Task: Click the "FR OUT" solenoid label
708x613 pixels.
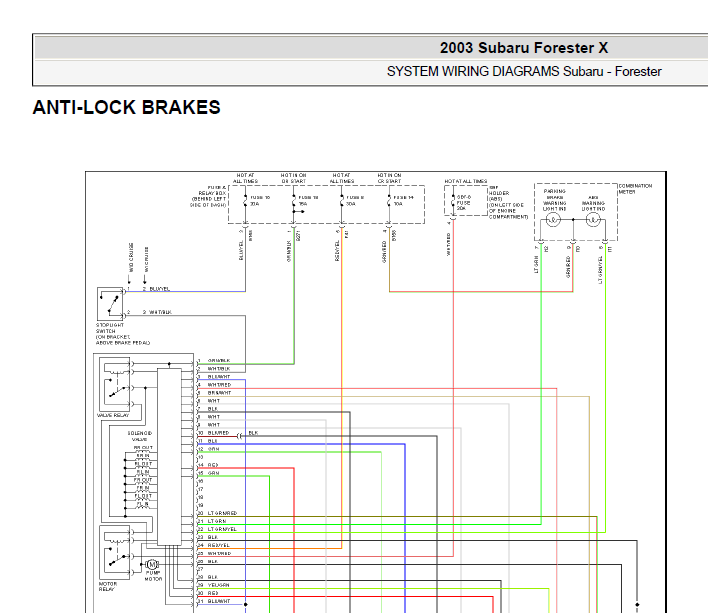Action: tap(143, 480)
